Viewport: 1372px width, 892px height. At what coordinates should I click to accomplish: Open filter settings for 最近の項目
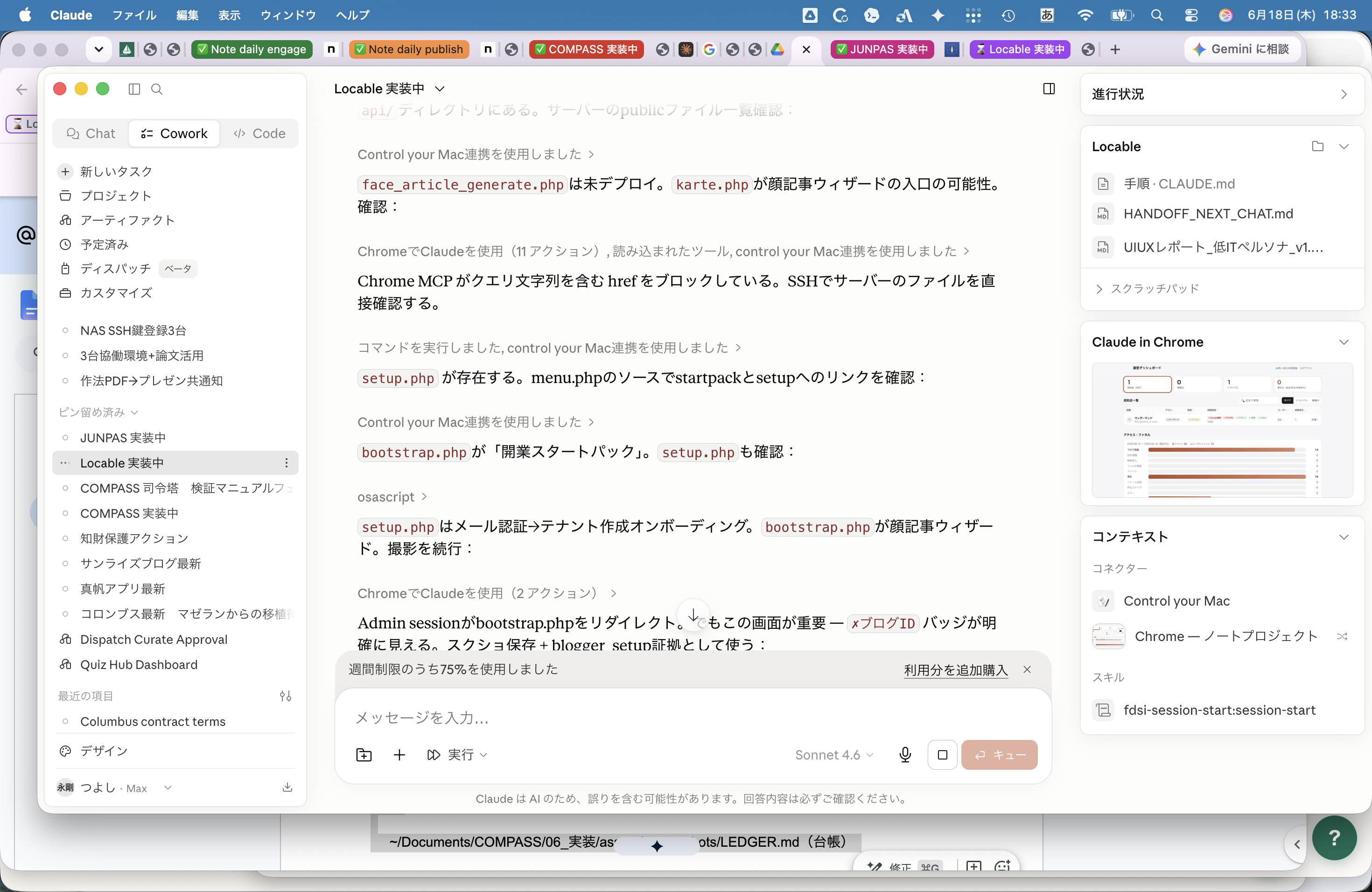[x=285, y=696]
